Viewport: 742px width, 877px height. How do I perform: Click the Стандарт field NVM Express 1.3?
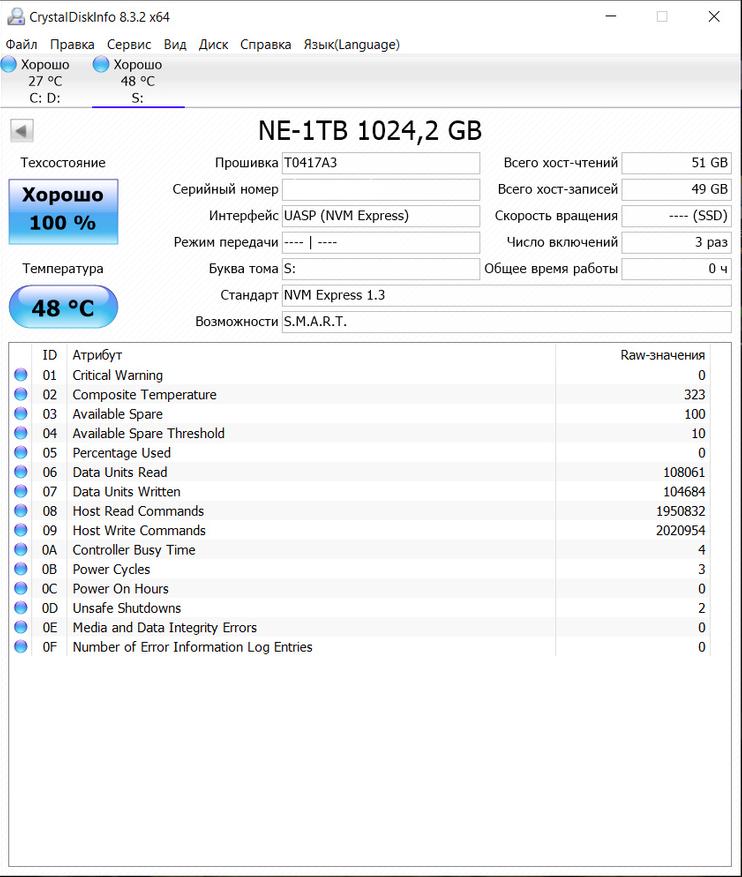coord(507,295)
